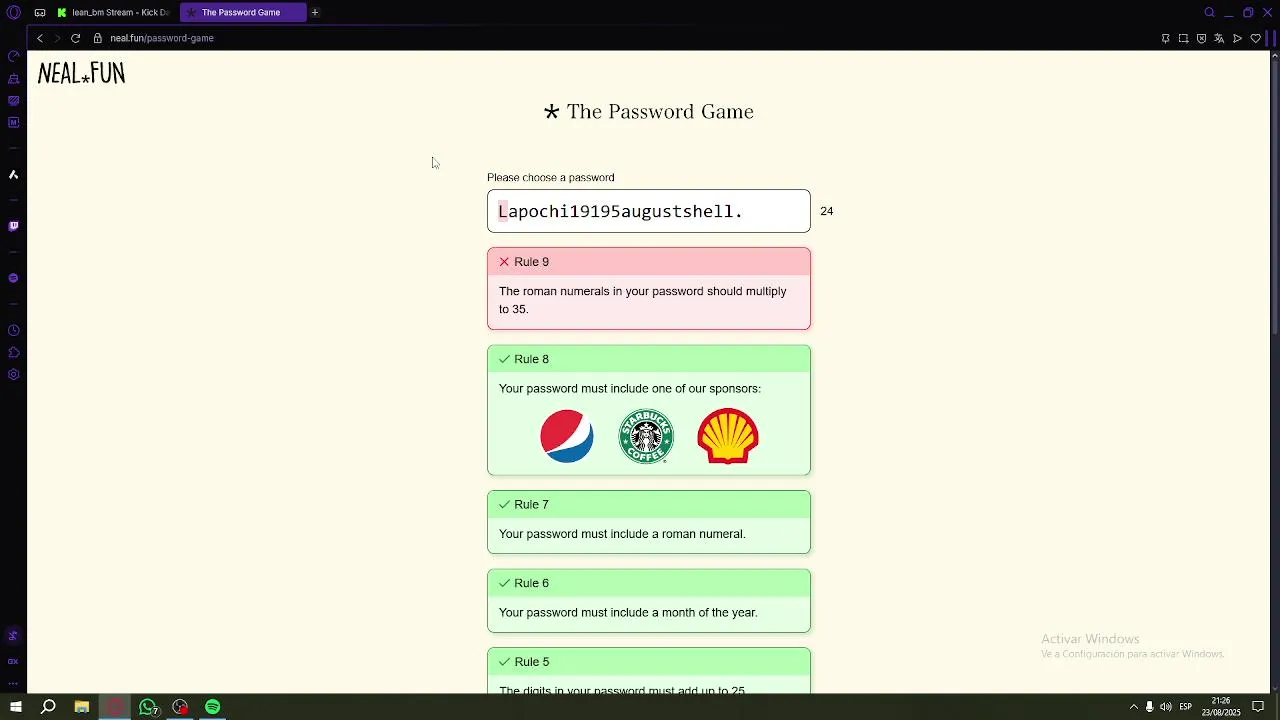Open Spotify from the taskbar
Viewport: 1280px width, 720px height.
pyautogui.click(x=213, y=707)
